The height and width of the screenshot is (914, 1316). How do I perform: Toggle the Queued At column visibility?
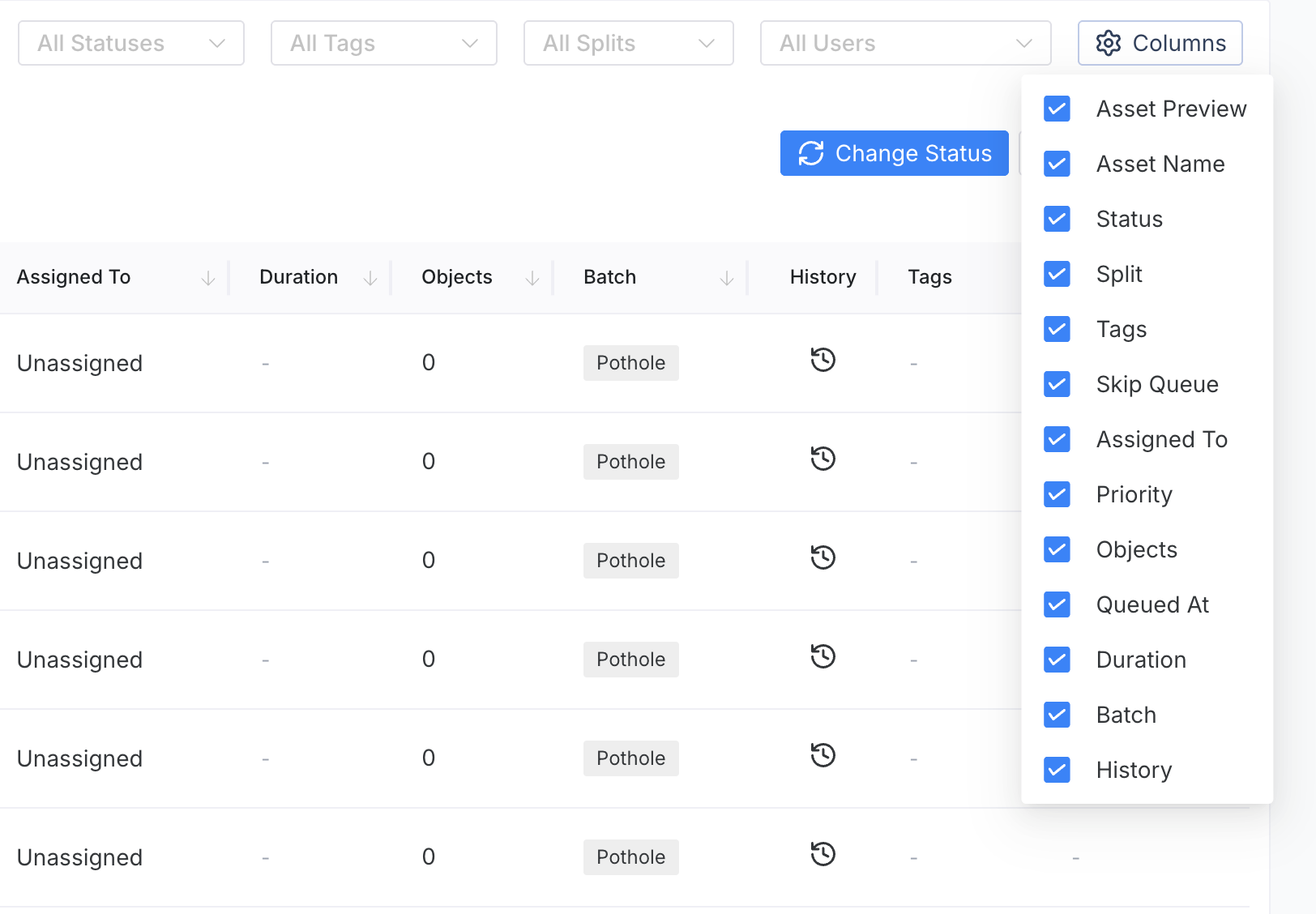pyautogui.click(x=1057, y=604)
